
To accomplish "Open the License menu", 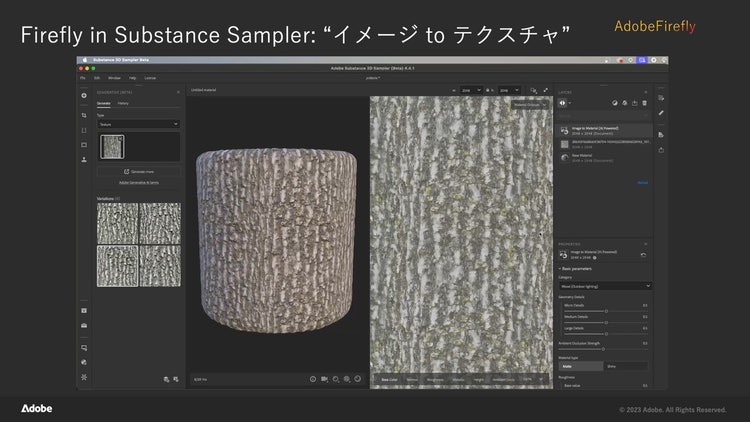I will point(150,78).
